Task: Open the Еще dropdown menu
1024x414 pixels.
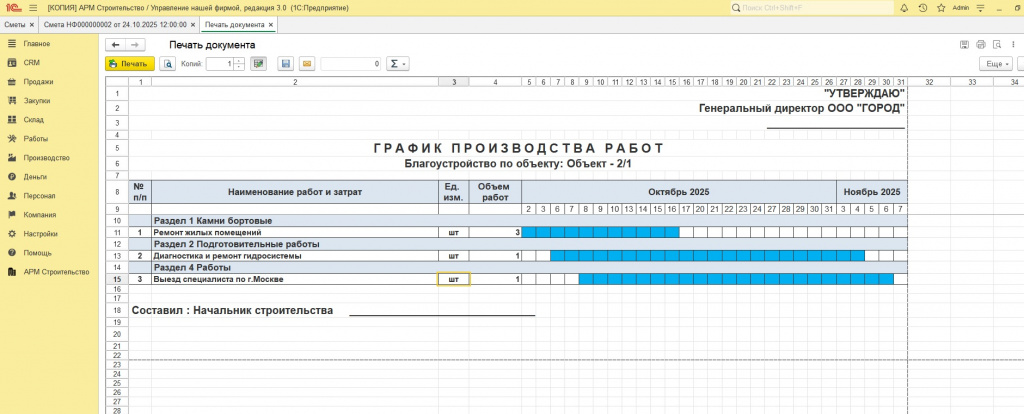Action: tap(996, 64)
